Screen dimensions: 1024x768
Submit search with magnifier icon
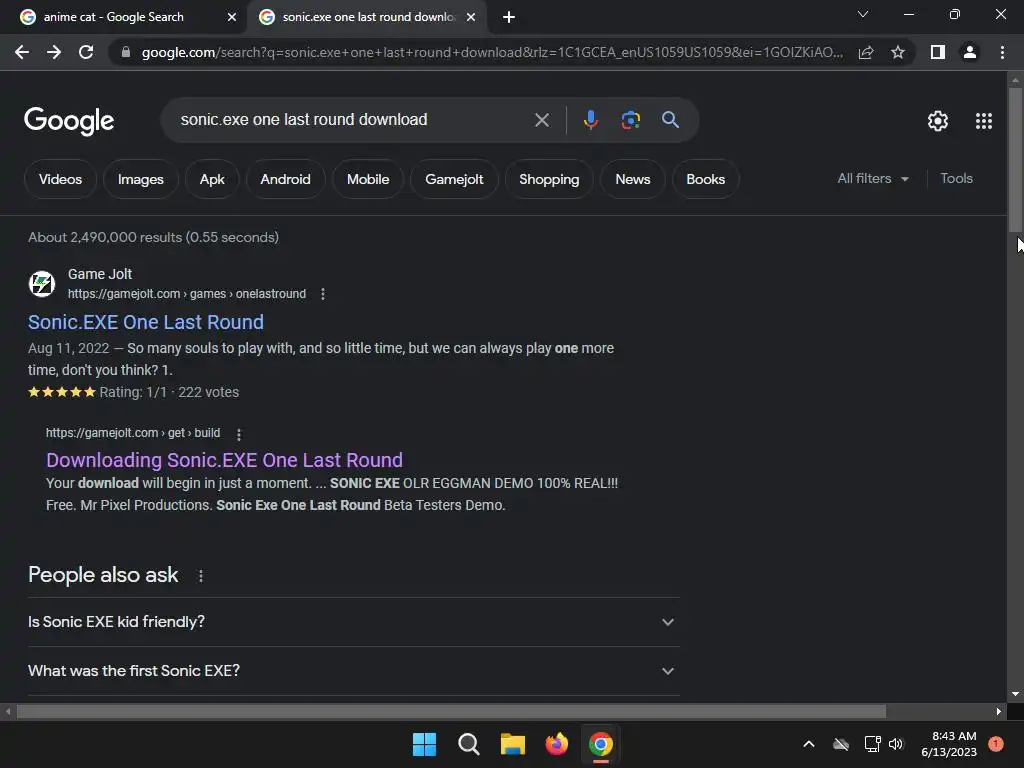click(x=670, y=120)
